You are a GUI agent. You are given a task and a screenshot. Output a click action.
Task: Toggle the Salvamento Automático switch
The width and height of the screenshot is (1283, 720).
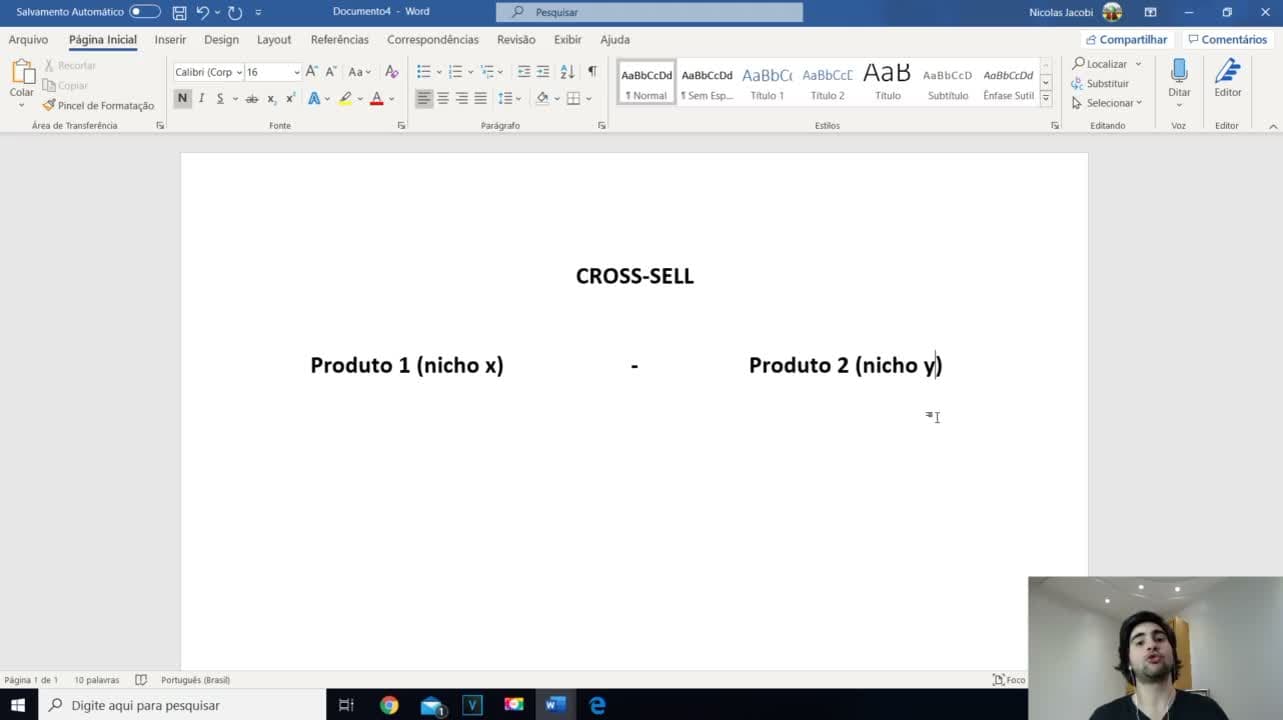[x=145, y=12]
